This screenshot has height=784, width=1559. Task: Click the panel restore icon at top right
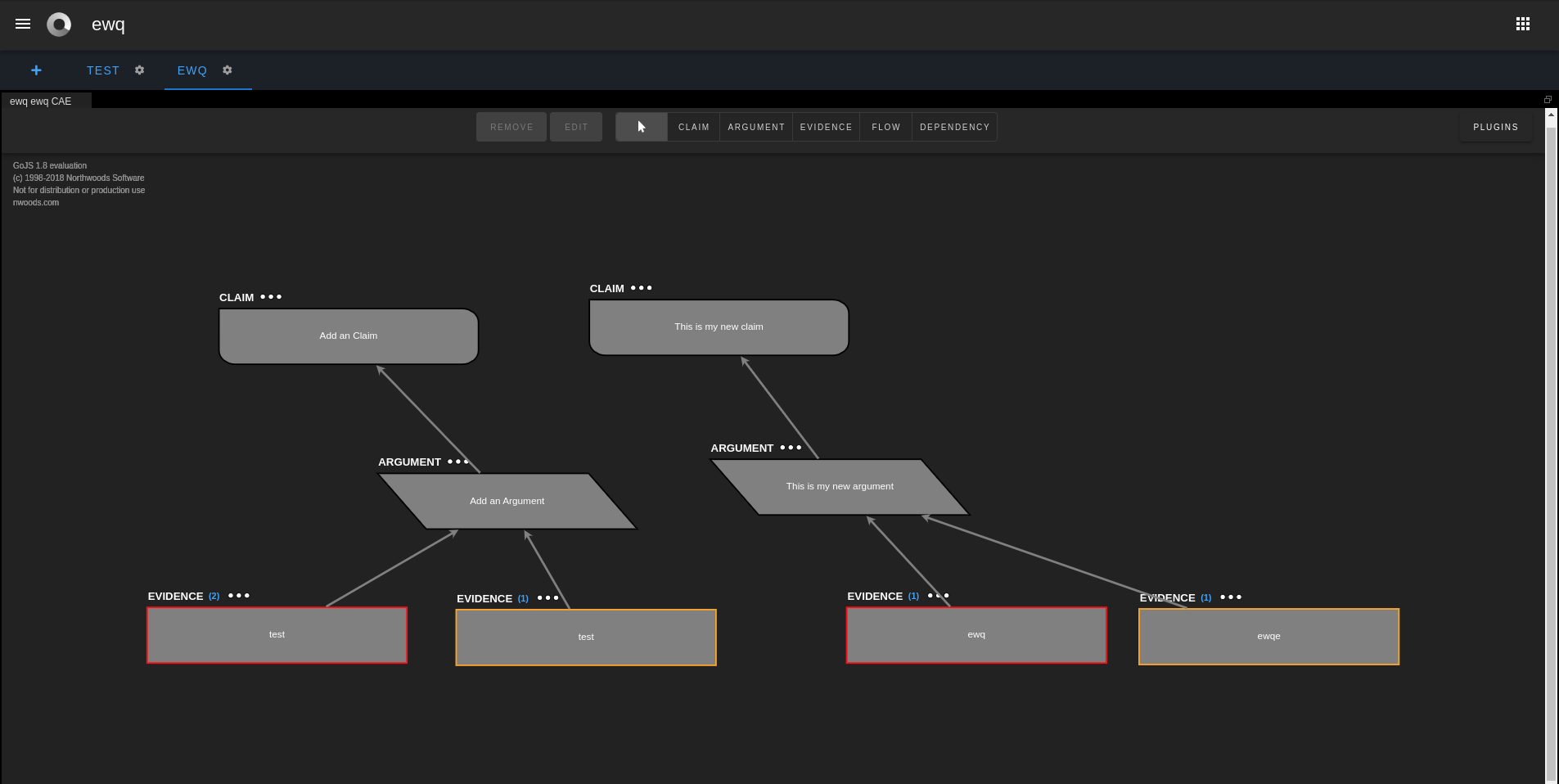[1548, 100]
